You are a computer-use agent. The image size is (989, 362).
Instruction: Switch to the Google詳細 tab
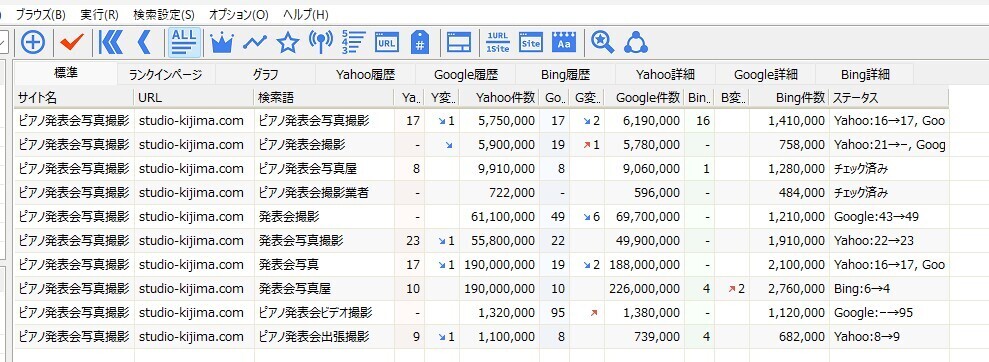(766, 74)
